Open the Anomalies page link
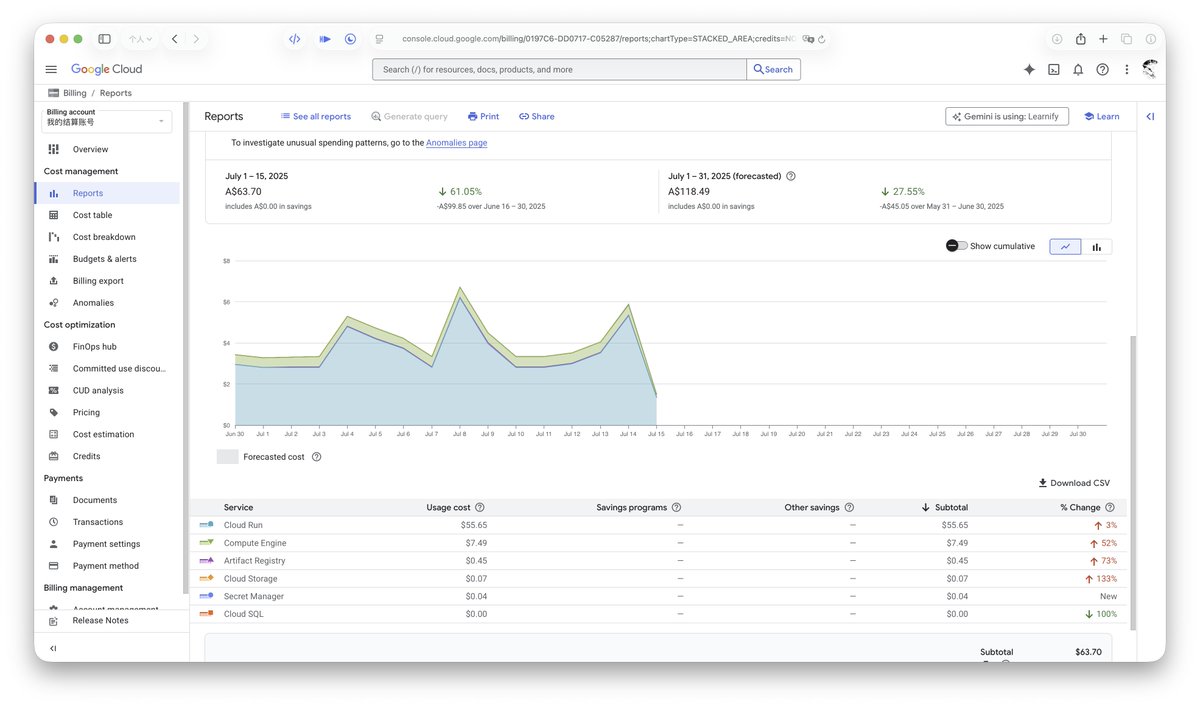This screenshot has width=1200, height=707. (x=456, y=143)
